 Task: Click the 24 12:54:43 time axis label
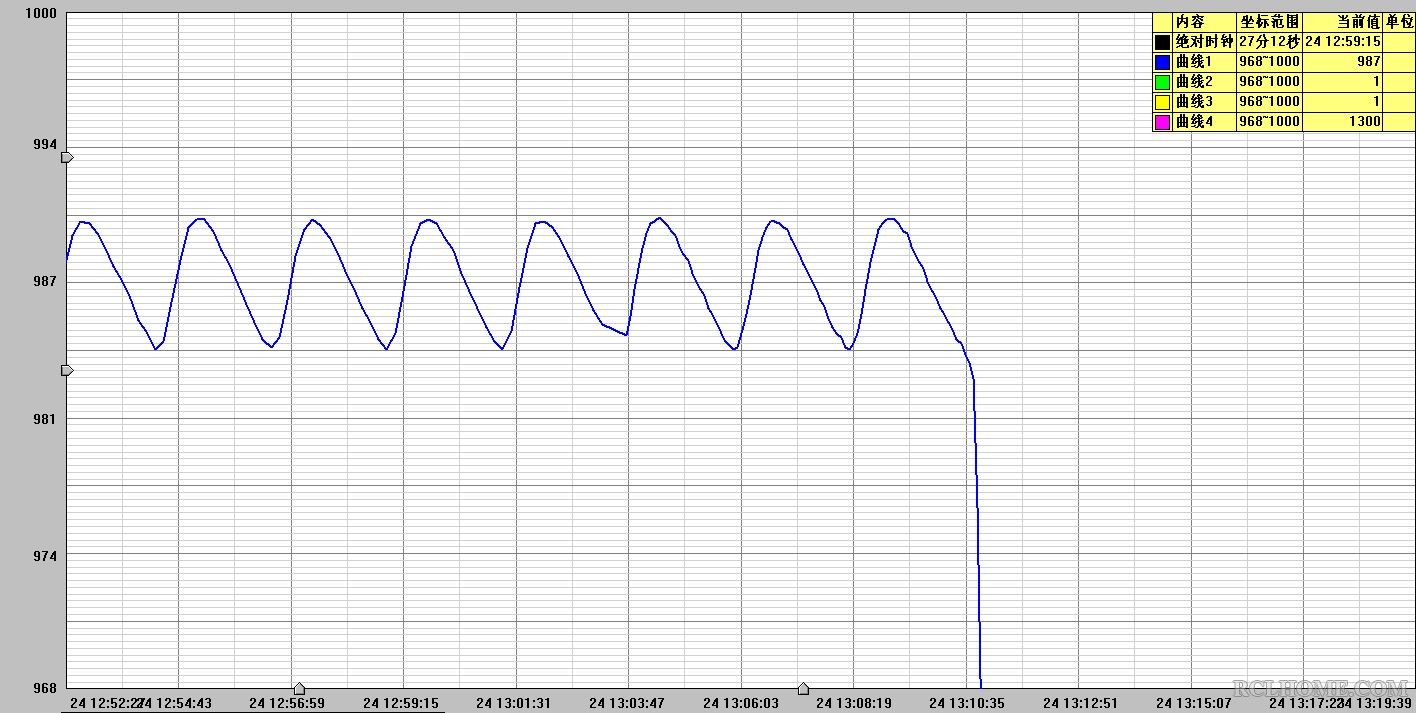(x=175, y=703)
